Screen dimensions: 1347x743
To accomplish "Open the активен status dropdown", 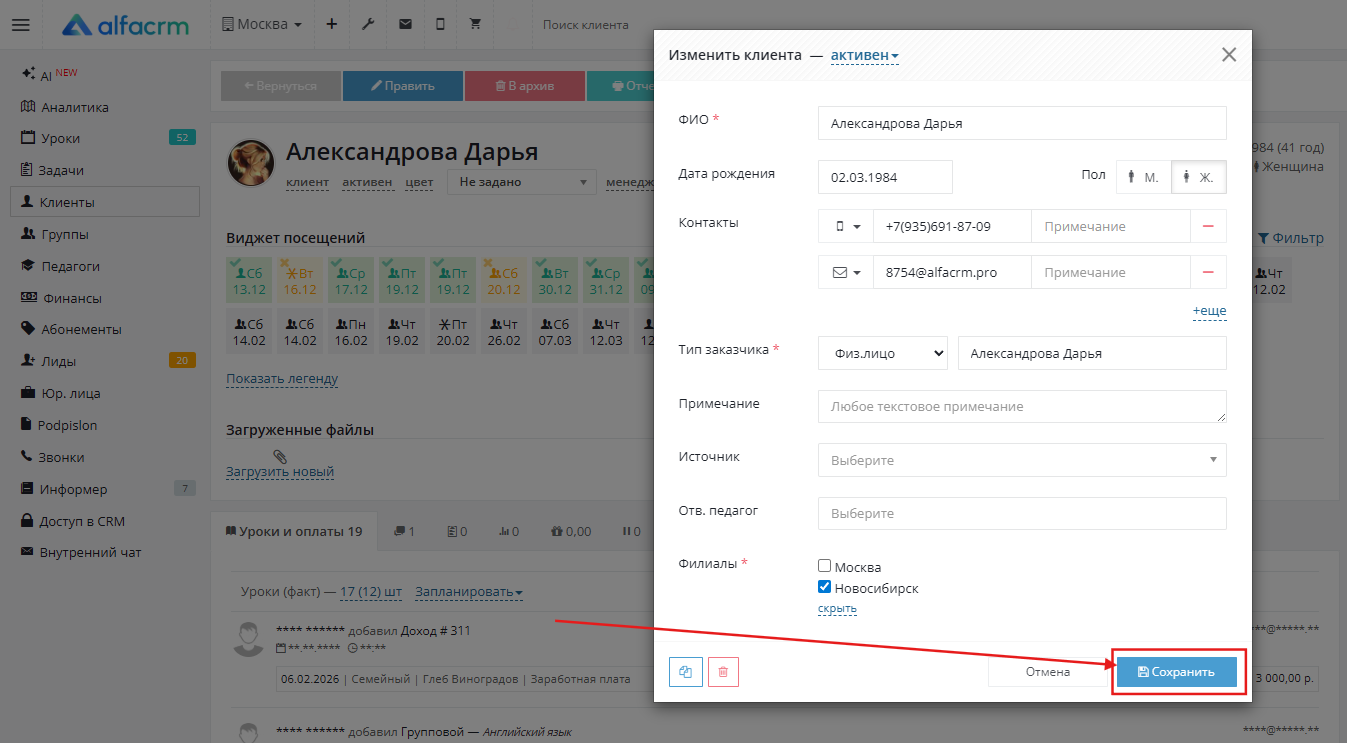I will coord(864,55).
